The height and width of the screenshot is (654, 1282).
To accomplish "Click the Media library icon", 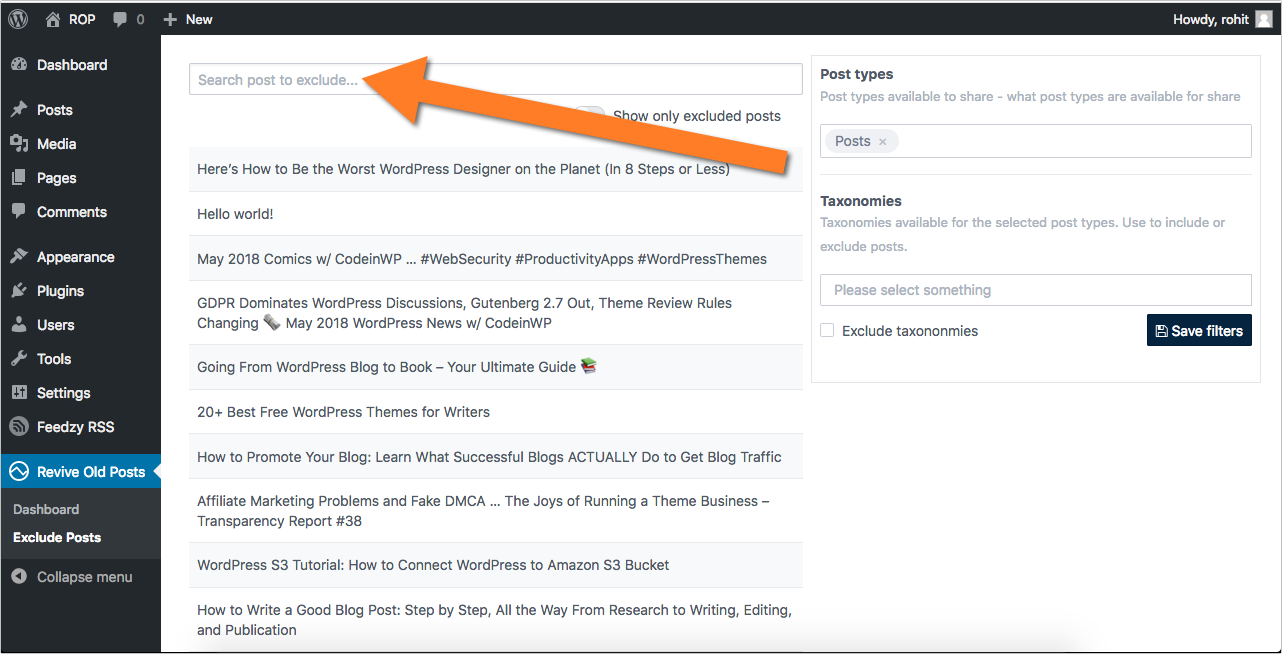I will point(19,144).
